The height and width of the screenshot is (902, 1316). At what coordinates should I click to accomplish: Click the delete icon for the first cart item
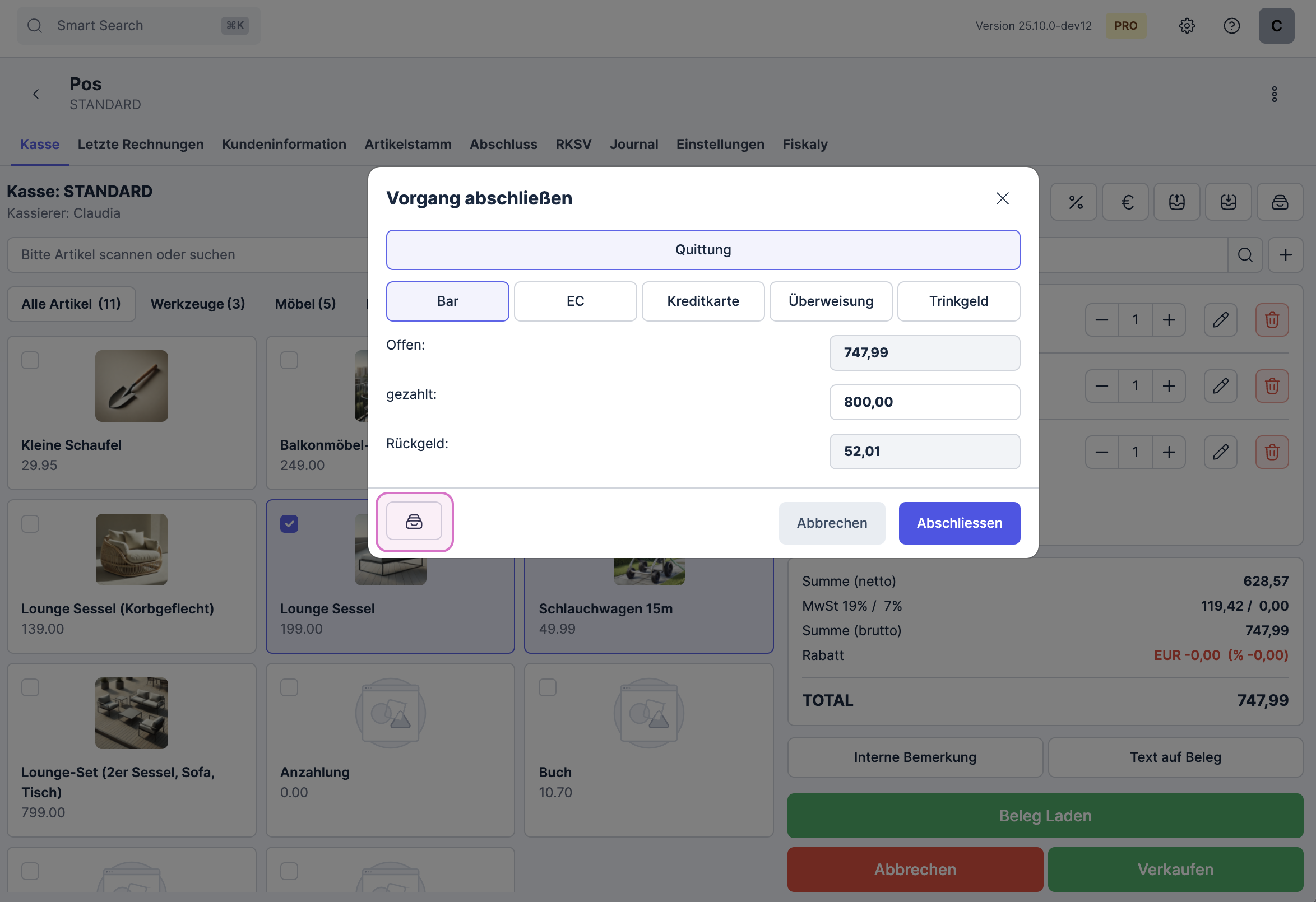[x=1272, y=320]
